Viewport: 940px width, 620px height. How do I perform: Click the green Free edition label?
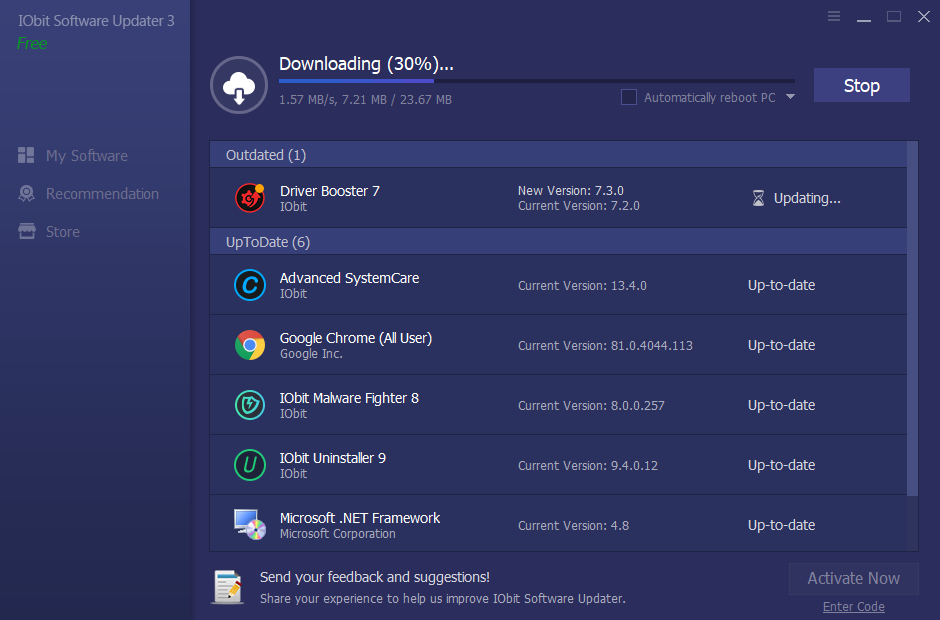pyautogui.click(x=32, y=43)
